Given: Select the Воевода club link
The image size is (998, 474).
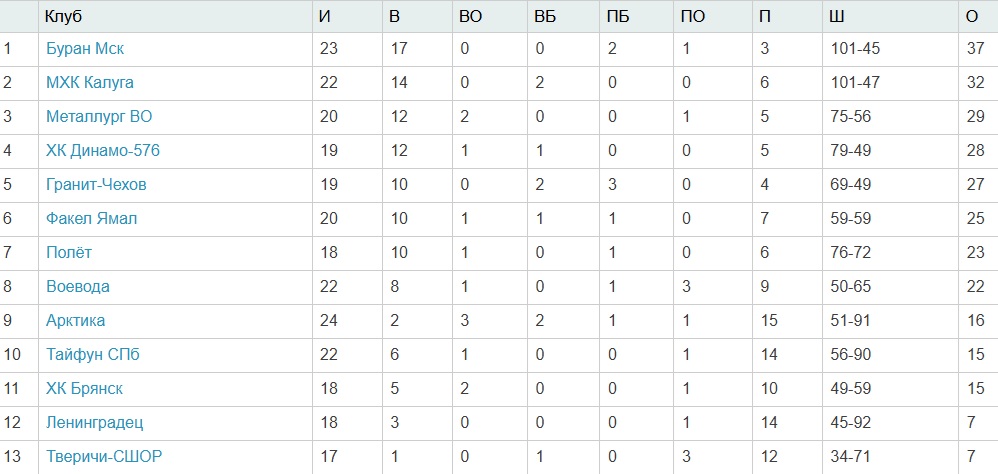Looking at the screenshot, I should (x=78, y=286).
